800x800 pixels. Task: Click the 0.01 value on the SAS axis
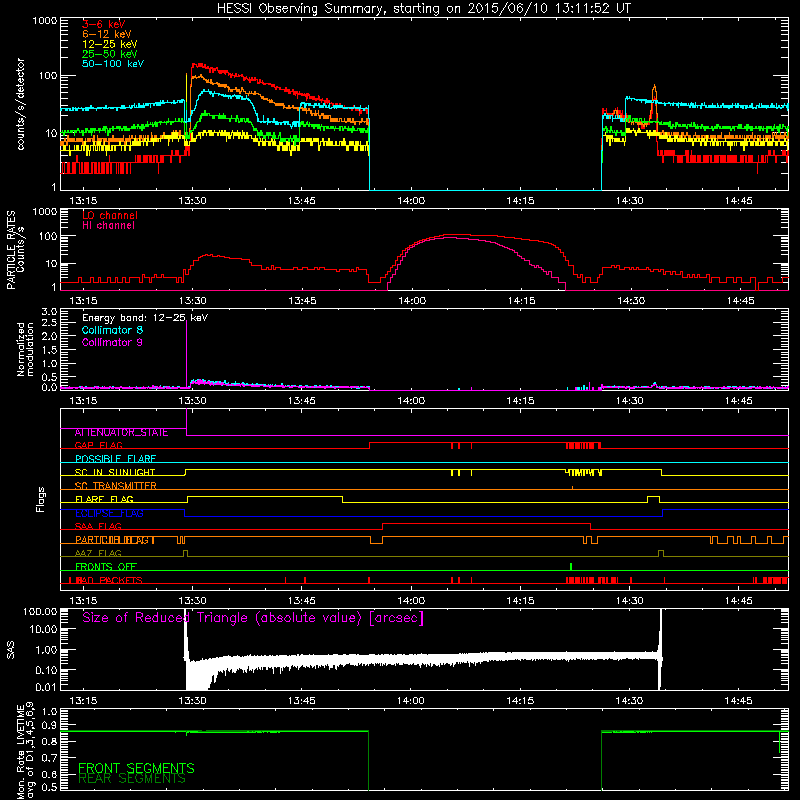46,687
